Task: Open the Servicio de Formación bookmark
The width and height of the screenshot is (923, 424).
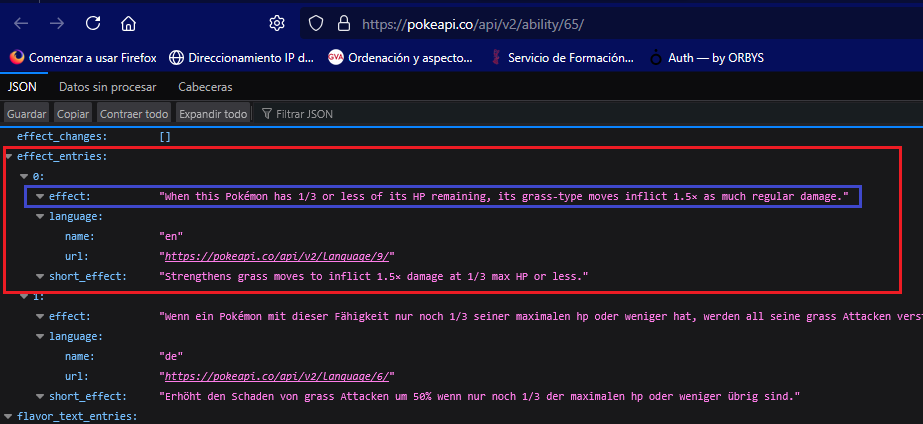Action: click(x=563, y=58)
